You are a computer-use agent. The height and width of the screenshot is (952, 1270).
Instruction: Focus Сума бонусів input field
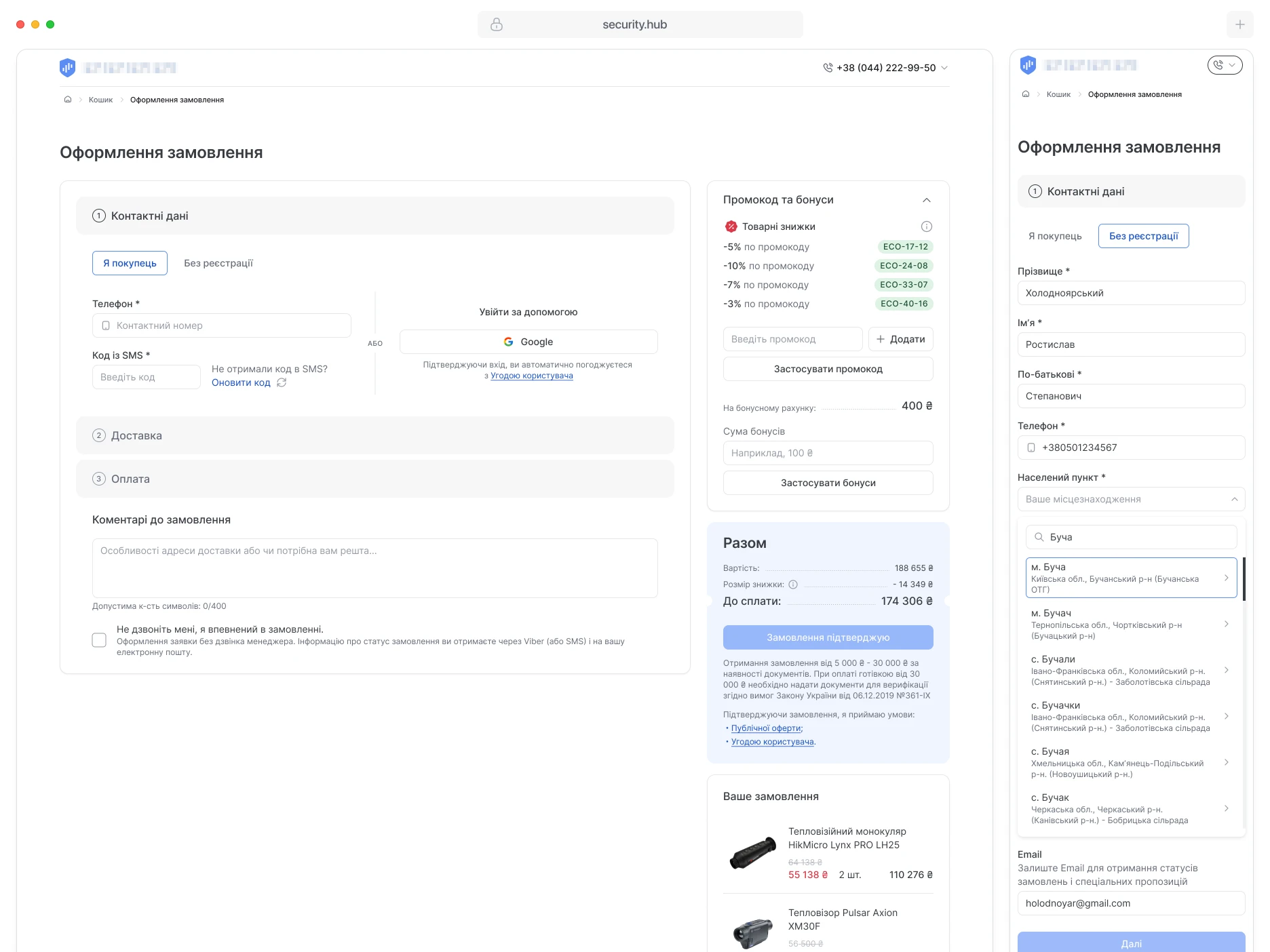[x=828, y=453]
